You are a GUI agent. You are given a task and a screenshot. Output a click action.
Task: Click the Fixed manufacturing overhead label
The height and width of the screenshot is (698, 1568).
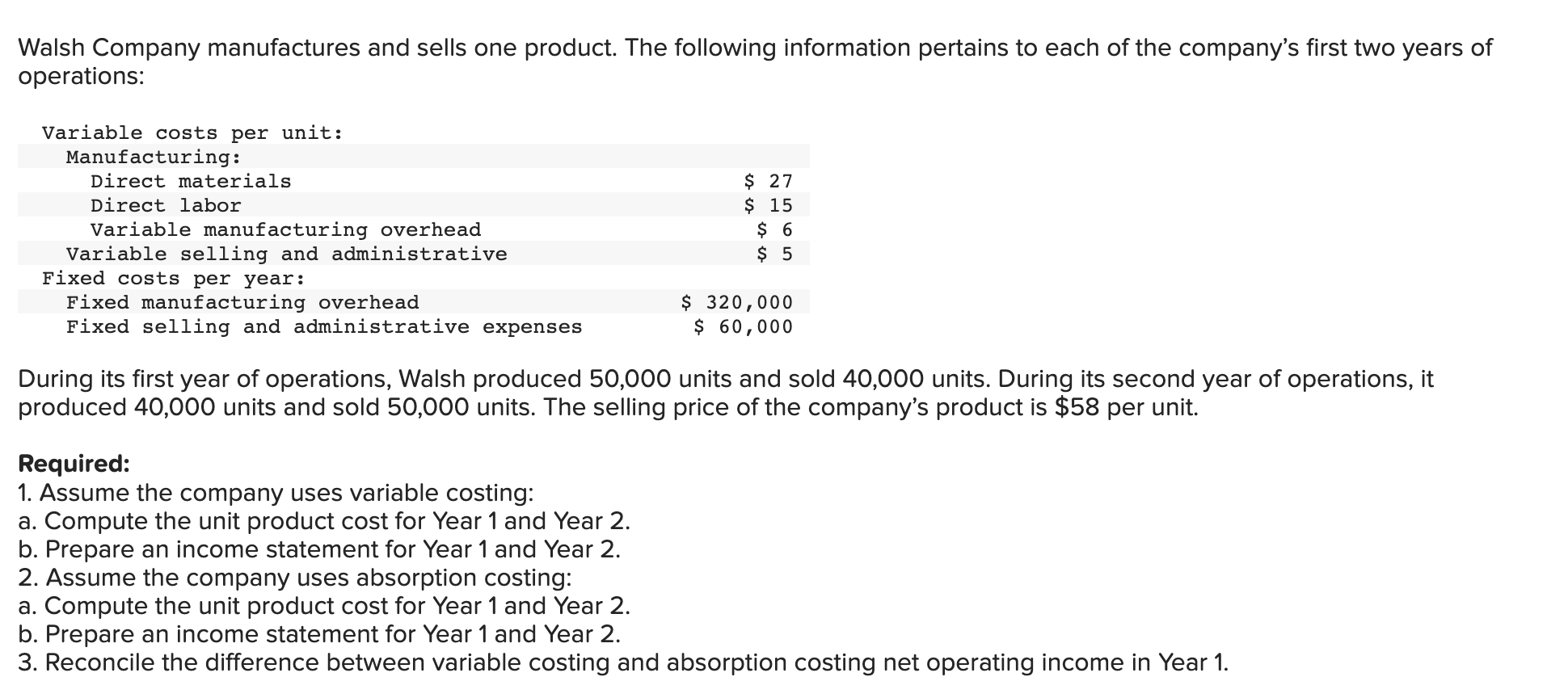242,302
